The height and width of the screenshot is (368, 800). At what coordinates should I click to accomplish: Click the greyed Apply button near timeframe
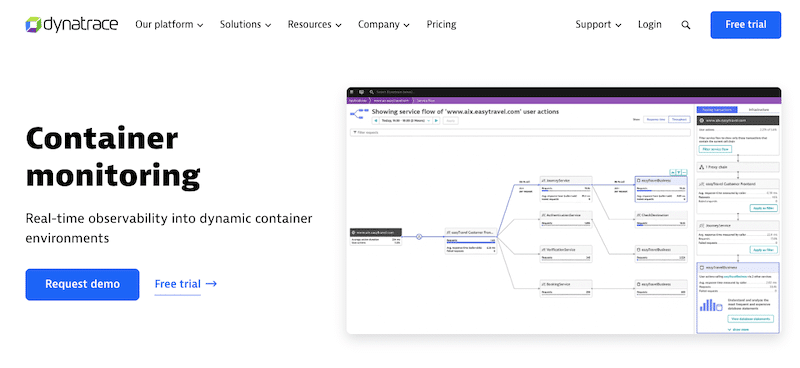[451, 120]
